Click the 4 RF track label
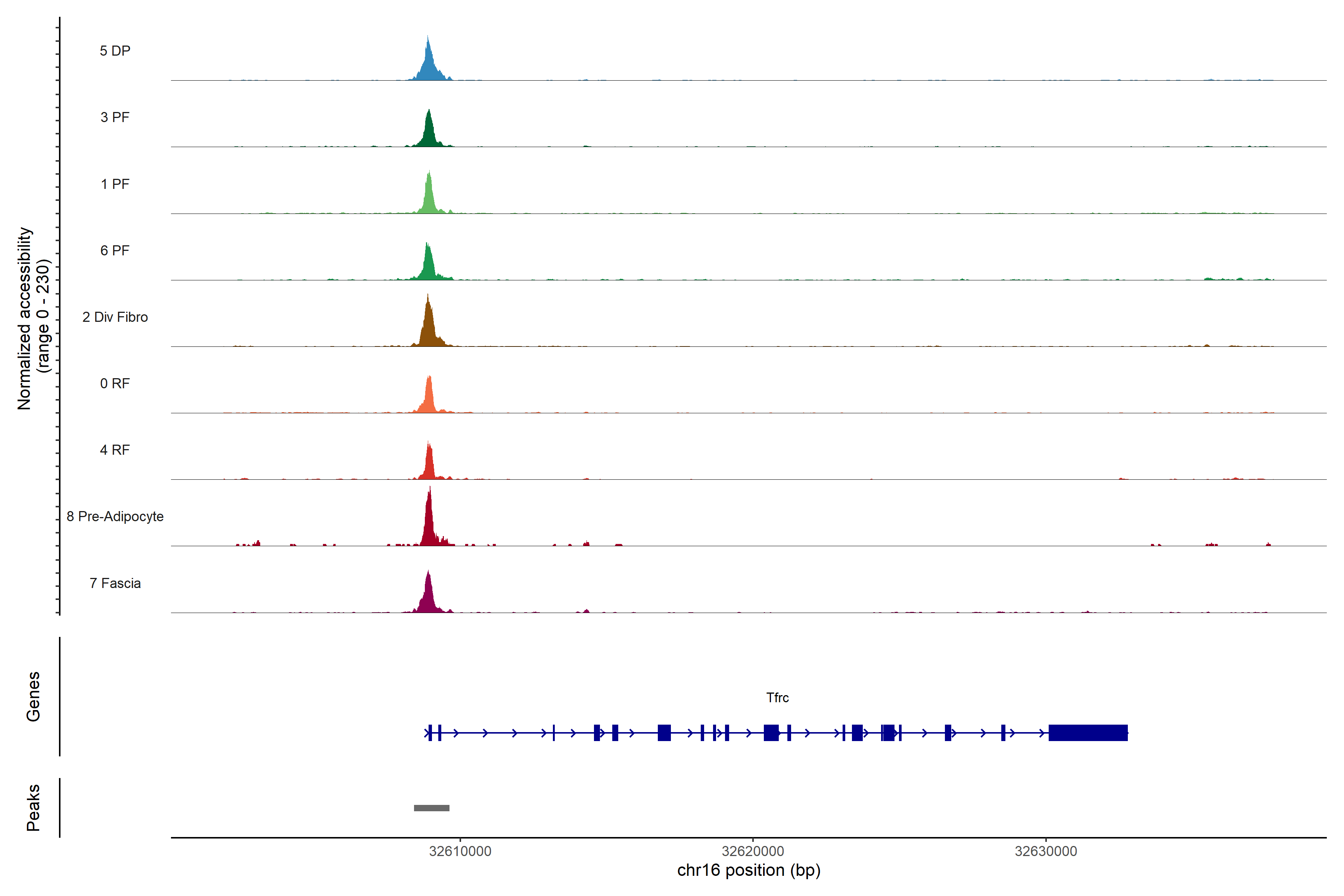The width and height of the screenshot is (1344, 896). [115, 450]
